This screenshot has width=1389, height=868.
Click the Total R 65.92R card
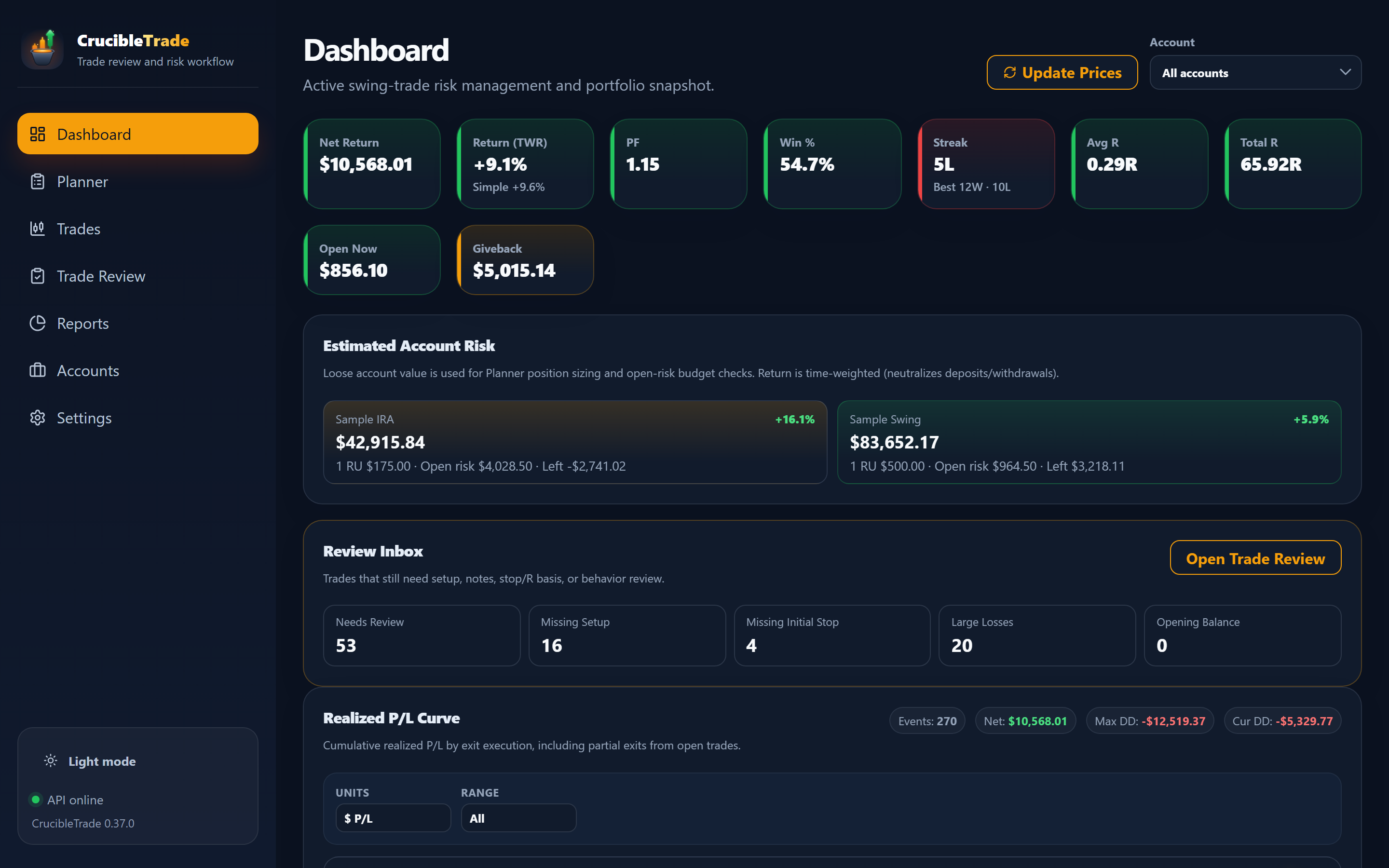coord(1293,163)
